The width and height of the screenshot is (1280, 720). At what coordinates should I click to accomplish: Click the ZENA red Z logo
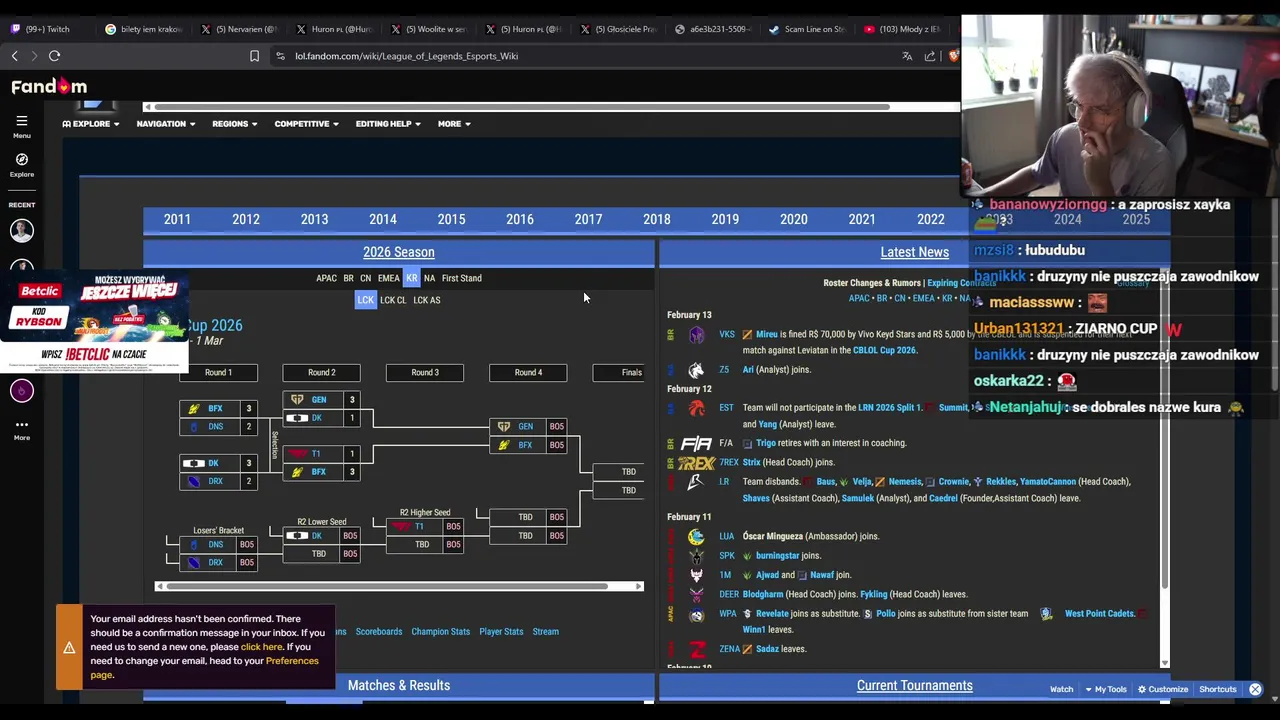coord(698,649)
